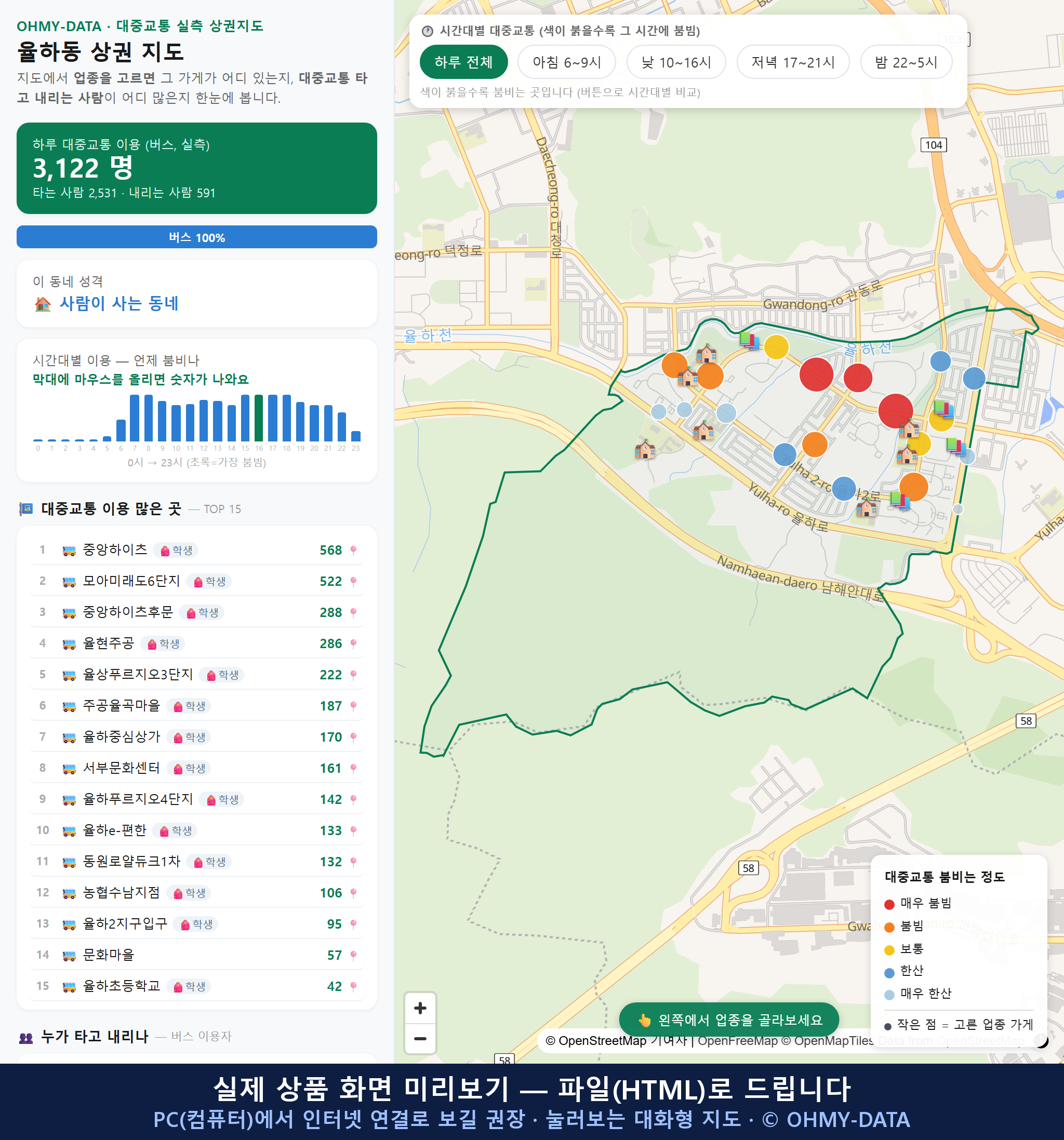Click the pin icon in the 율현주공 row
This screenshot has height=1140, width=1064.
[x=353, y=643]
